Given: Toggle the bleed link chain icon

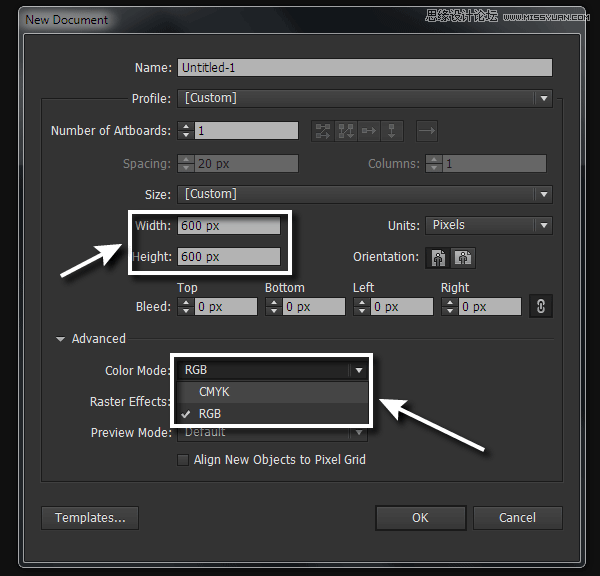Looking at the screenshot, I should (541, 307).
